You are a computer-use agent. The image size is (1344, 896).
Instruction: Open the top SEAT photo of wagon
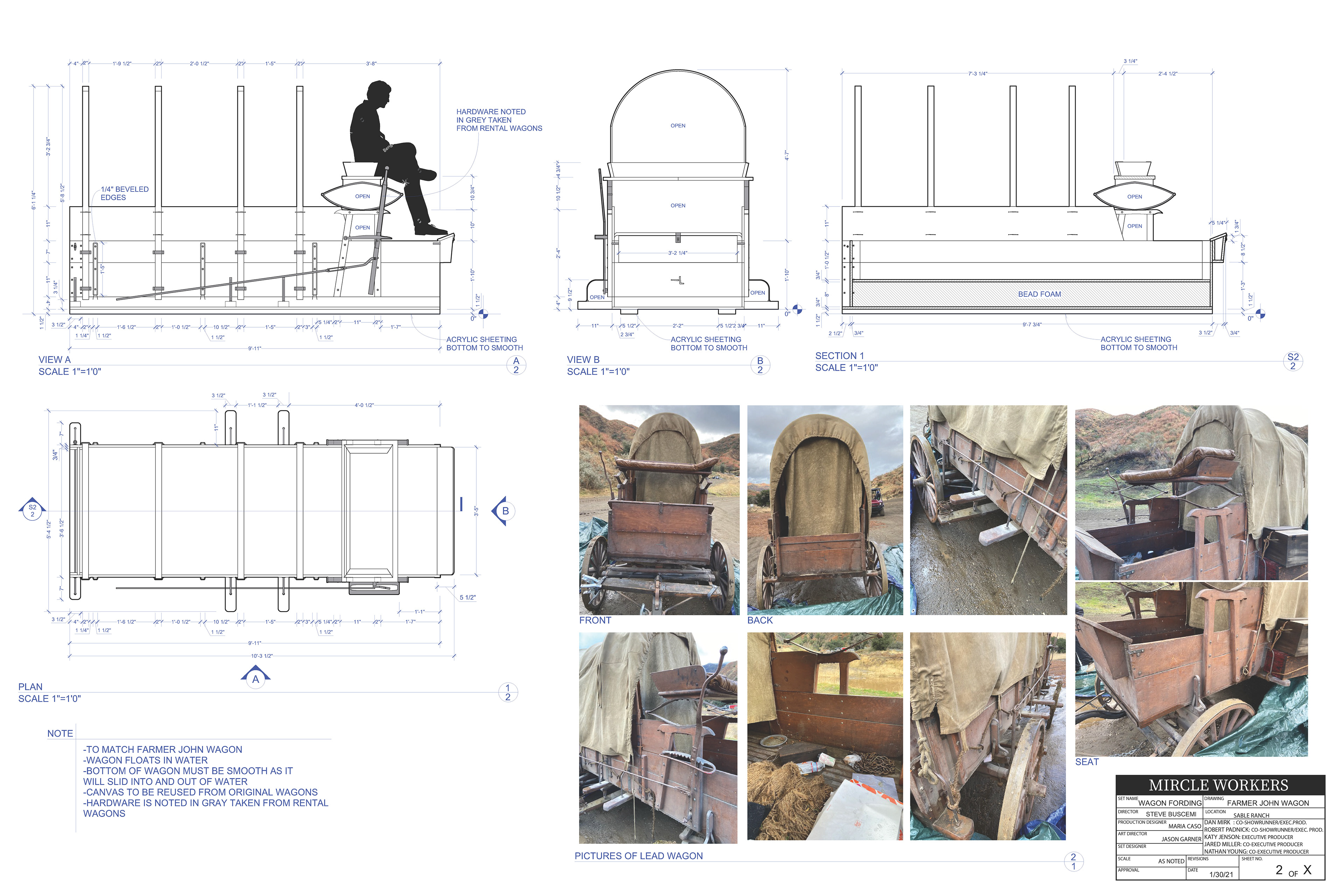tap(1191, 492)
